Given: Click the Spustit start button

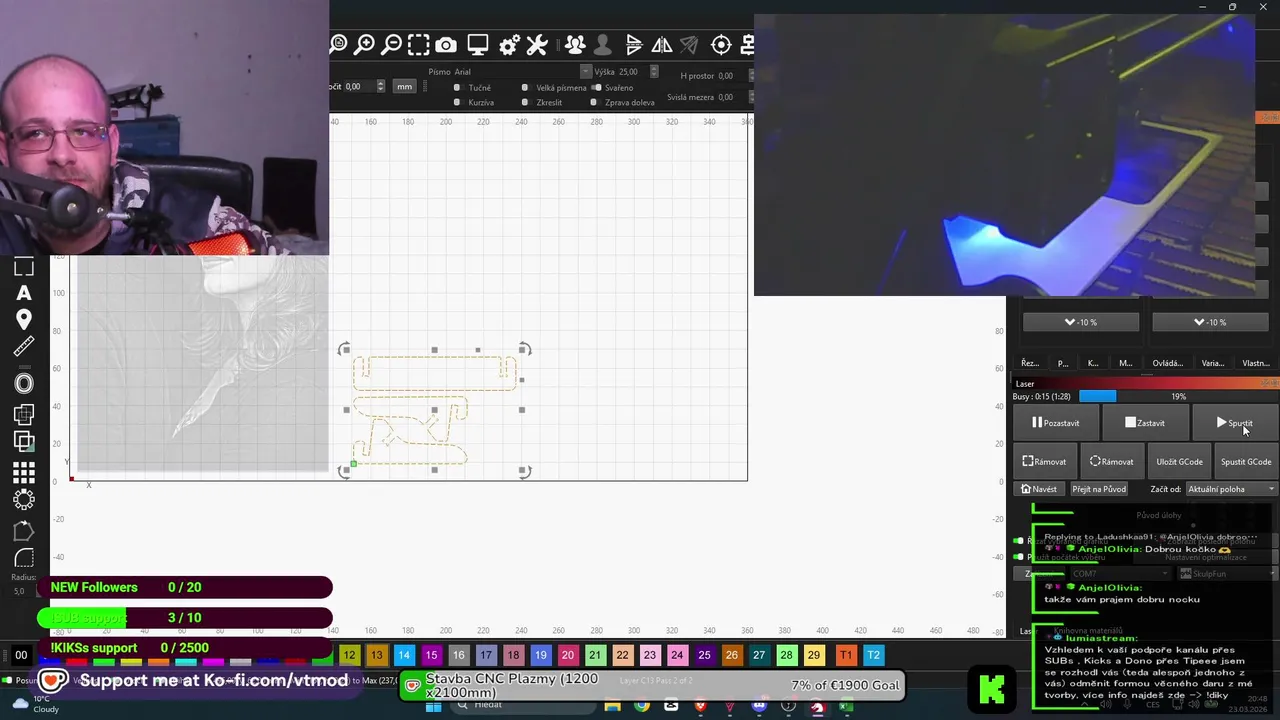Looking at the screenshot, I should pos(1234,423).
